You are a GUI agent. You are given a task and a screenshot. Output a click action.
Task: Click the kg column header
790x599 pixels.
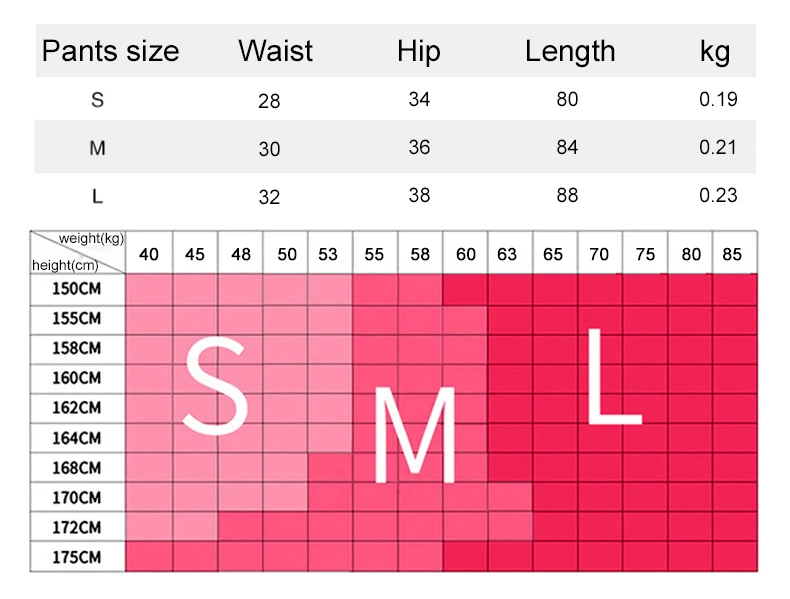[714, 51]
